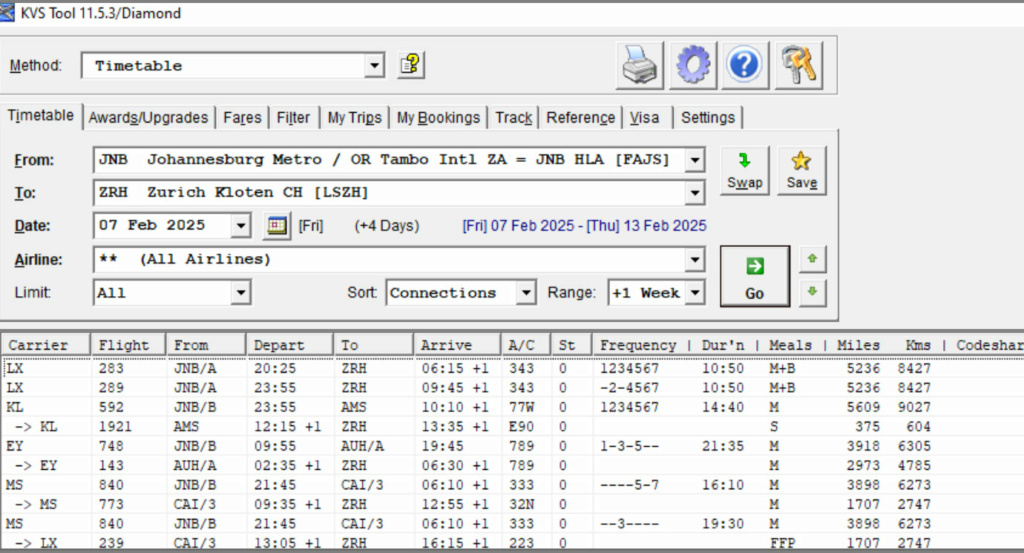This screenshot has width=1024, height=553.
Task: Expand the Method dropdown
Action: pos(374,65)
